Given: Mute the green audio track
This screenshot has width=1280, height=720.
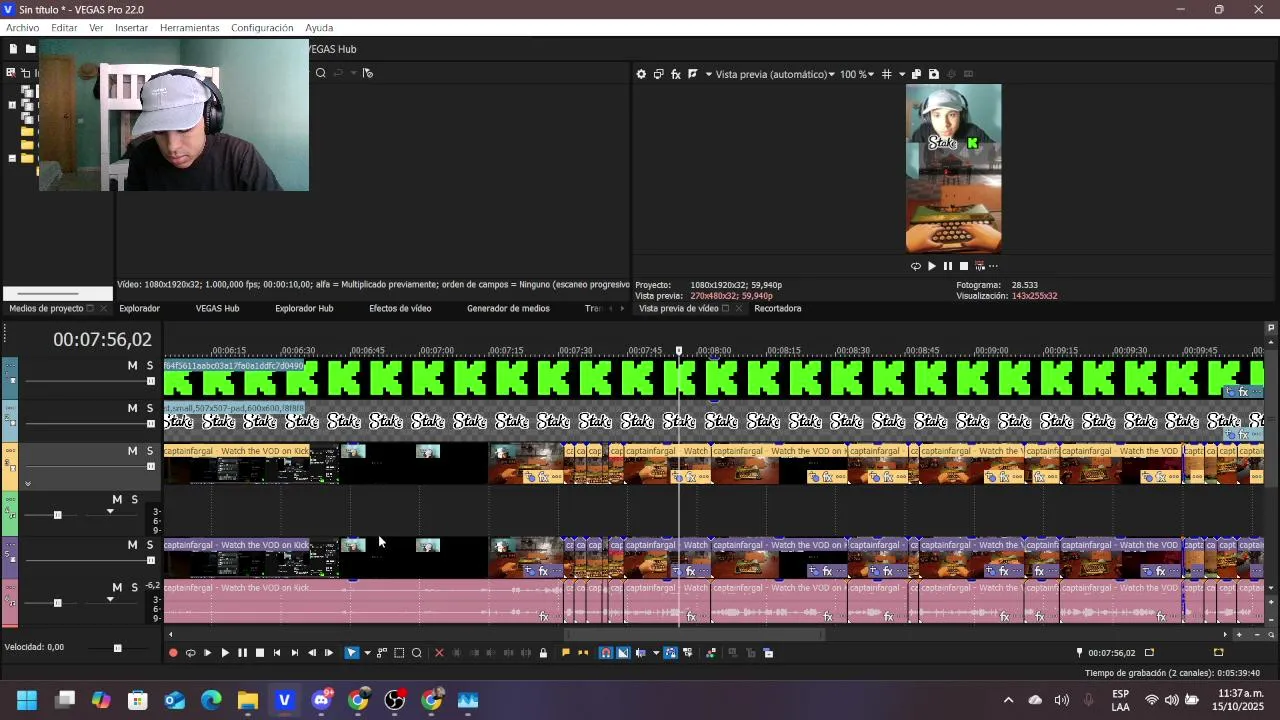Looking at the screenshot, I should pyautogui.click(x=117, y=499).
